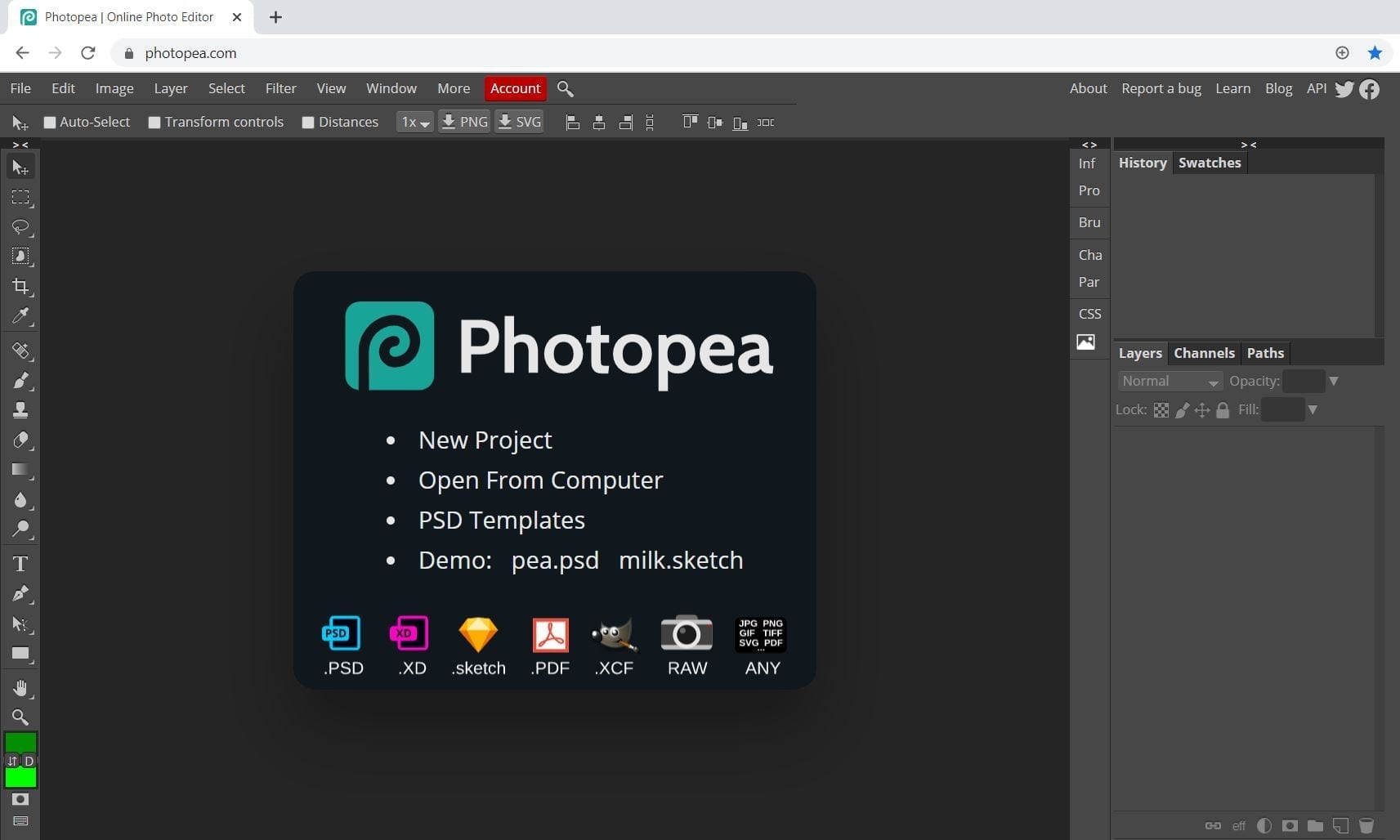
Task: Open the Report a bug link
Action: [1161, 88]
